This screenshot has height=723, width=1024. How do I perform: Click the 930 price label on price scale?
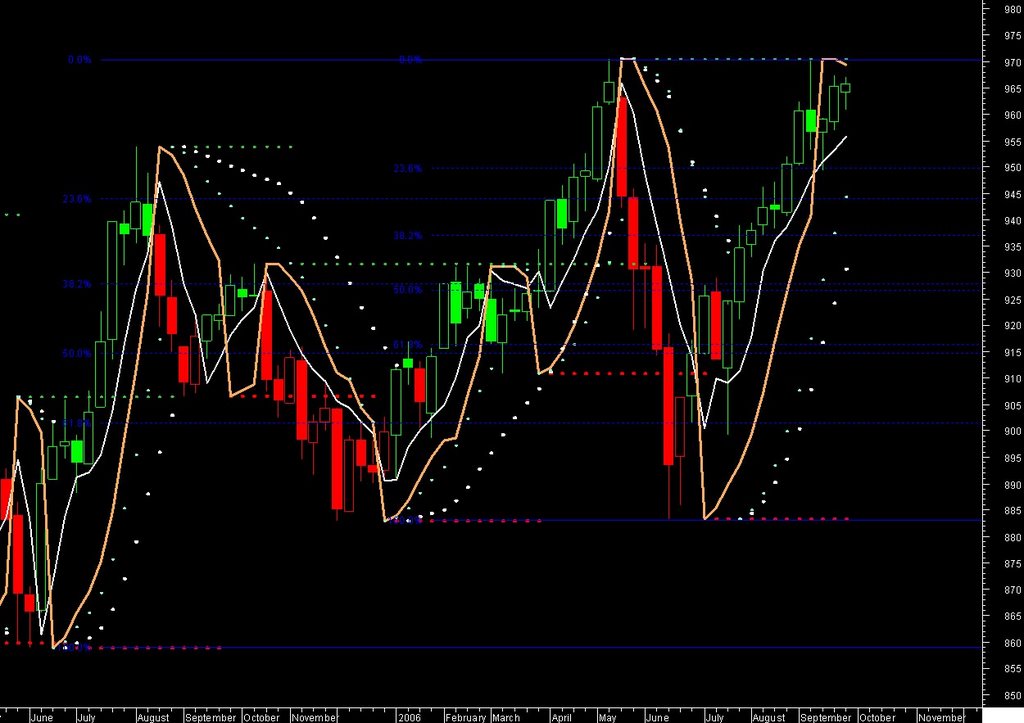(x=1012, y=273)
